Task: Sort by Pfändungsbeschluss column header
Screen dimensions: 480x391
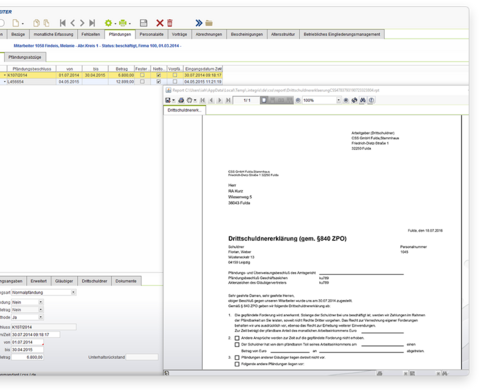Action: [32, 69]
